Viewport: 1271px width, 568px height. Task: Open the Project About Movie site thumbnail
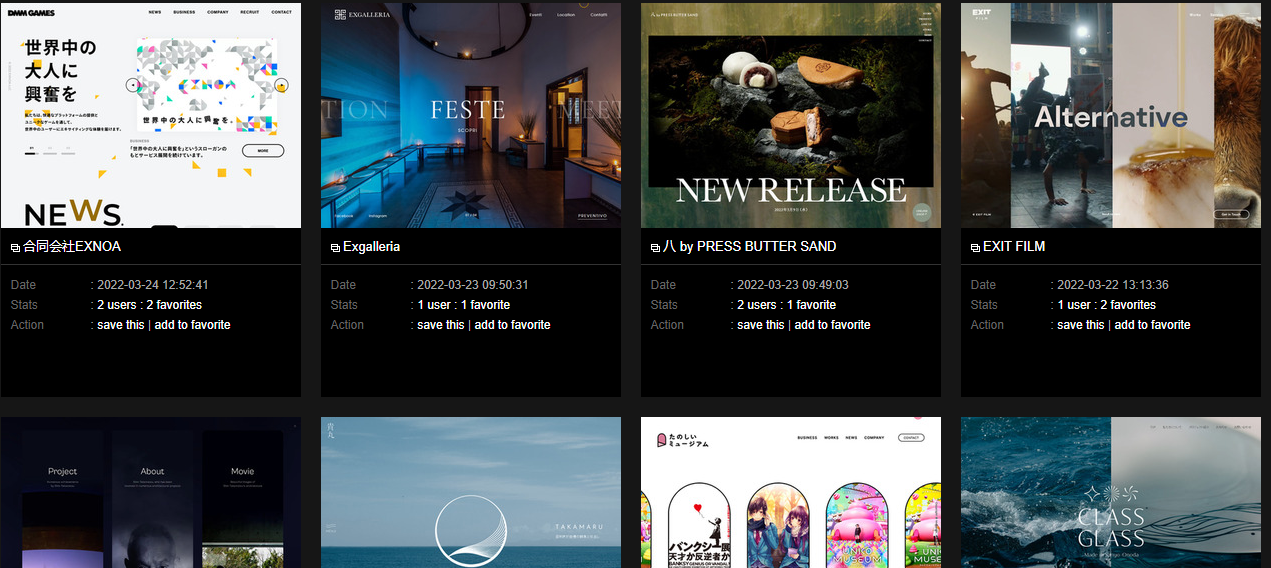pyautogui.click(x=151, y=493)
